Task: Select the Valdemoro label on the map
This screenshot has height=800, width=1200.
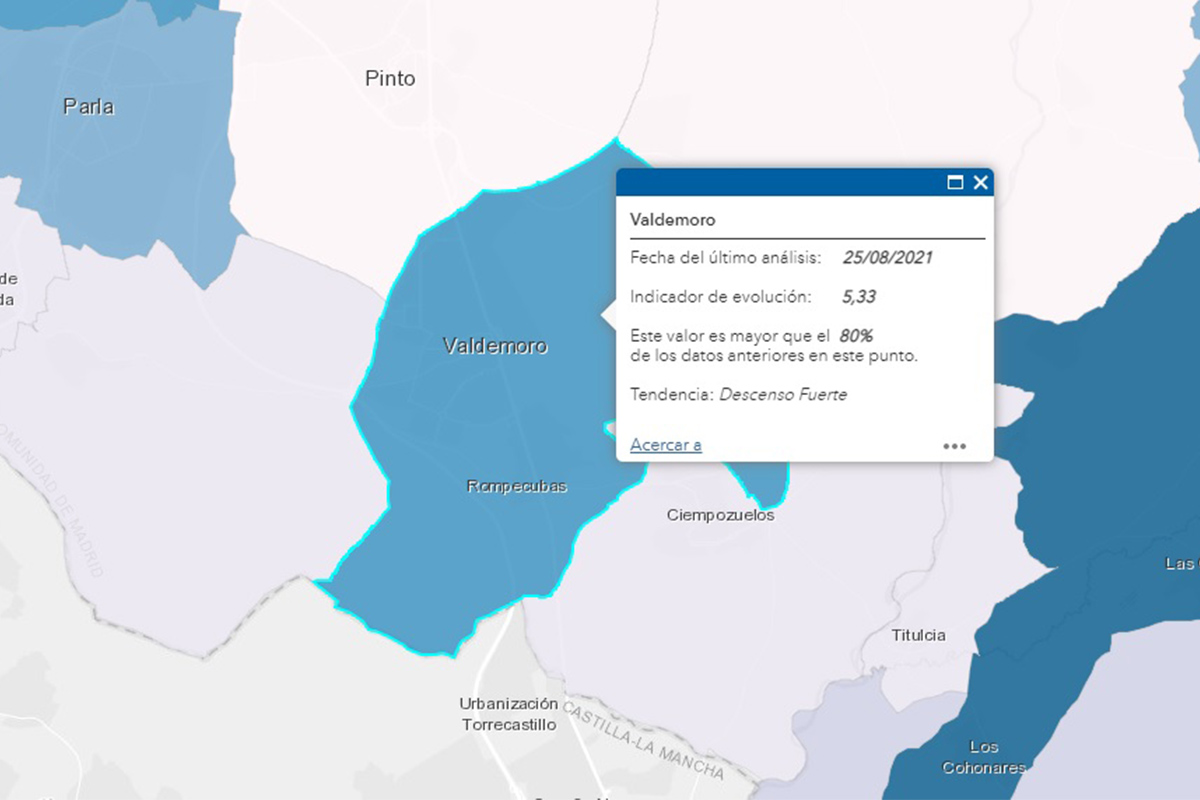Action: (494, 346)
